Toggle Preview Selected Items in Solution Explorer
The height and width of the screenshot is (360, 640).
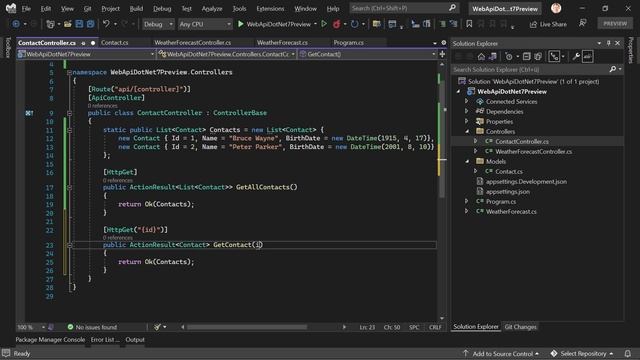coord(587,57)
